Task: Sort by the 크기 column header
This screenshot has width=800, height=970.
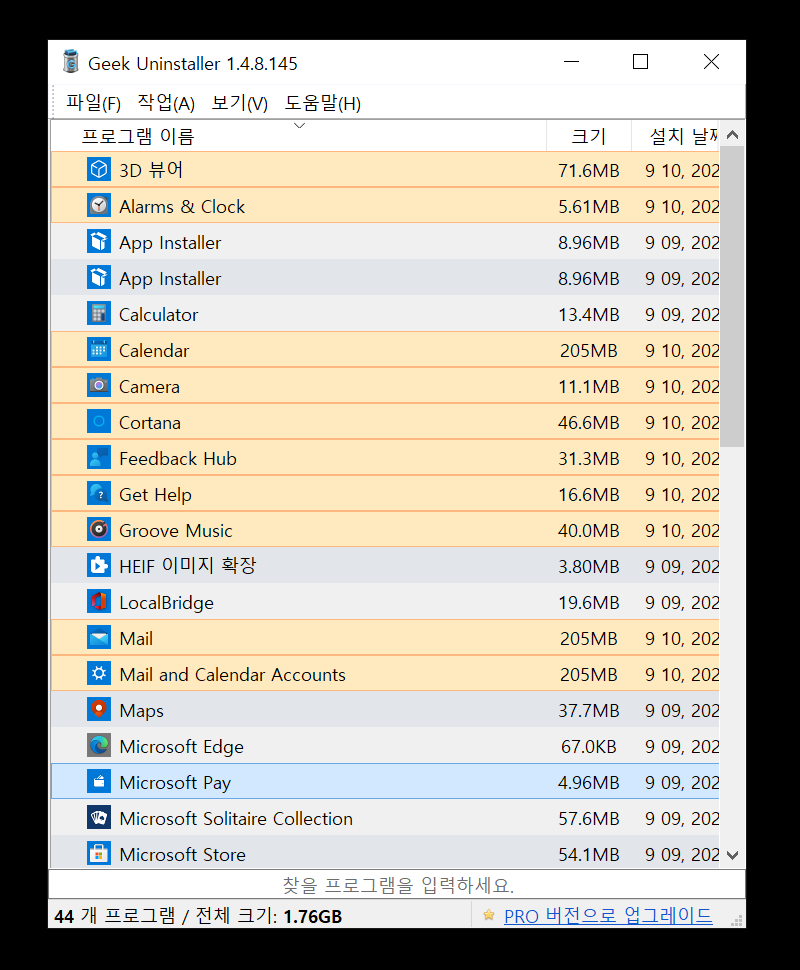Action: tap(588, 135)
